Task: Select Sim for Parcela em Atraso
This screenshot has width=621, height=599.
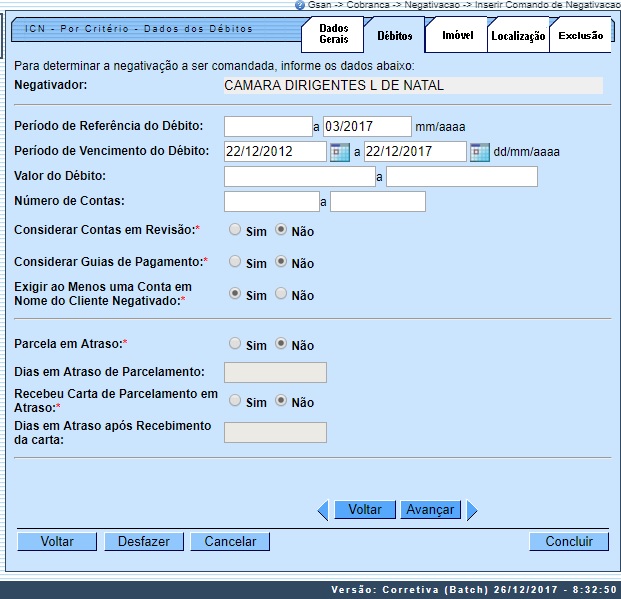Action: pyautogui.click(x=235, y=344)
